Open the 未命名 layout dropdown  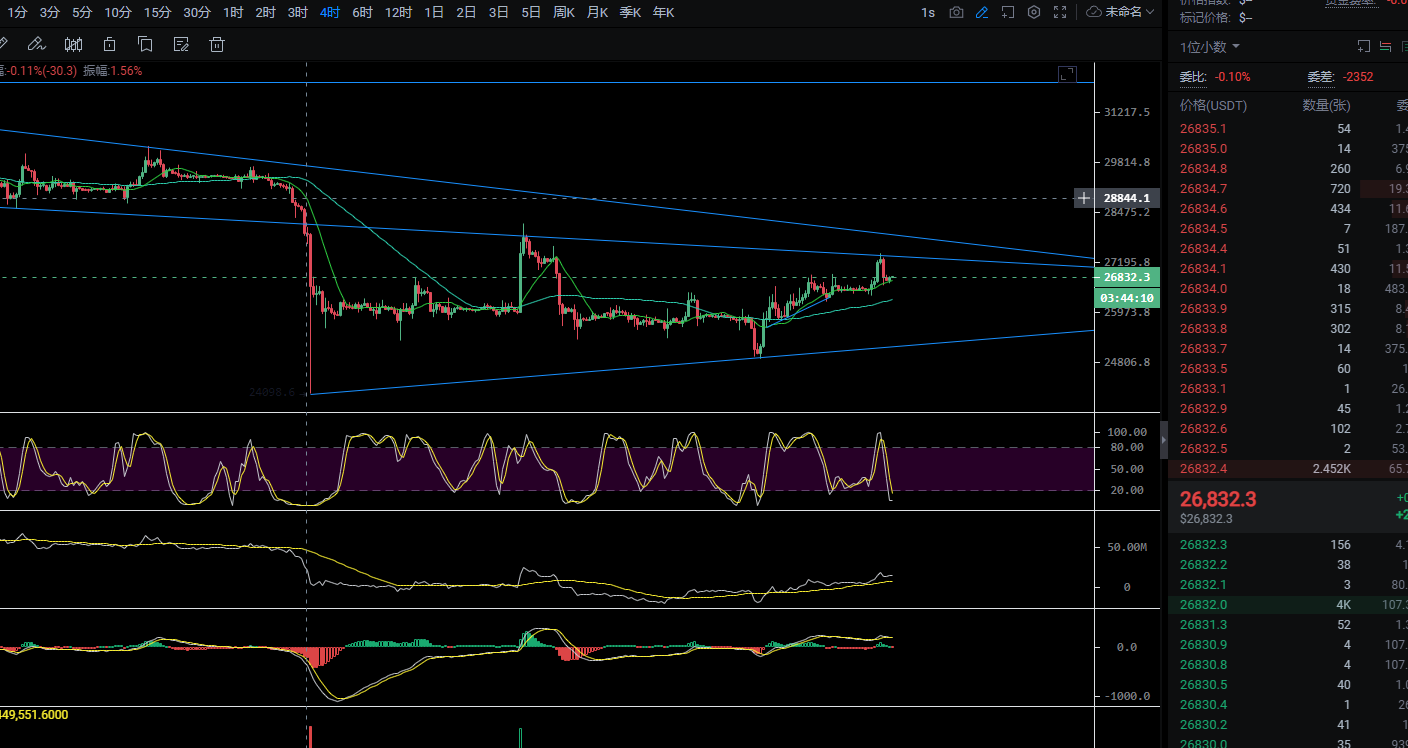coord(1120,12)
